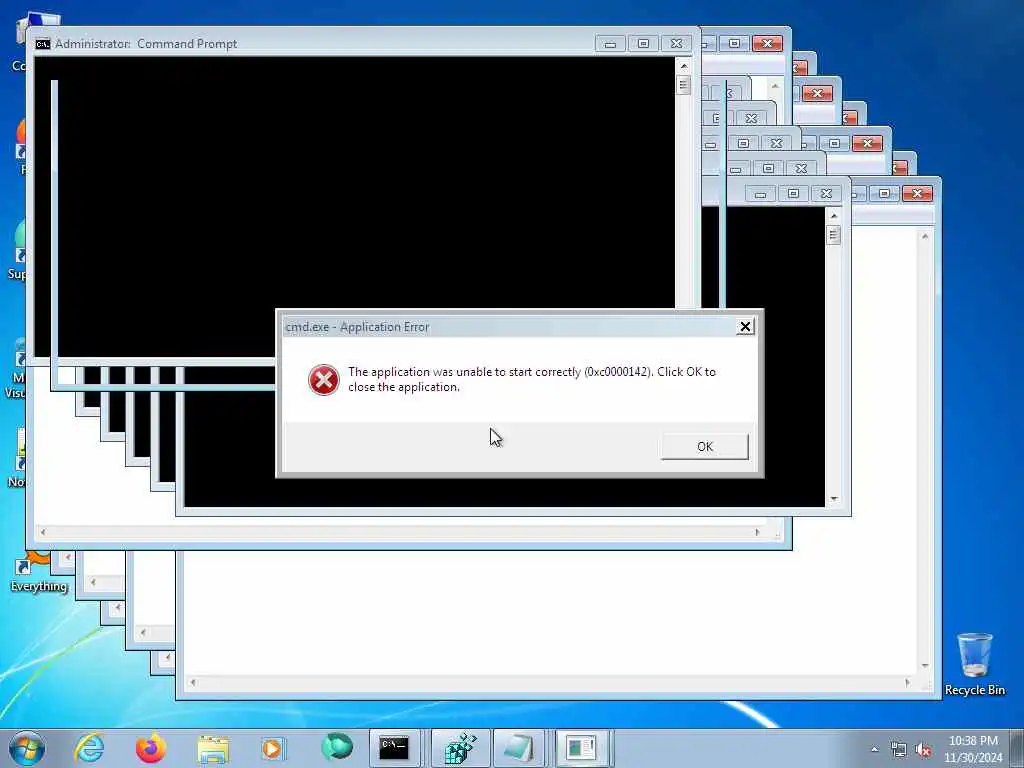
Task: Click scroll-up arrow of the front-right console window
Action: 834,215
